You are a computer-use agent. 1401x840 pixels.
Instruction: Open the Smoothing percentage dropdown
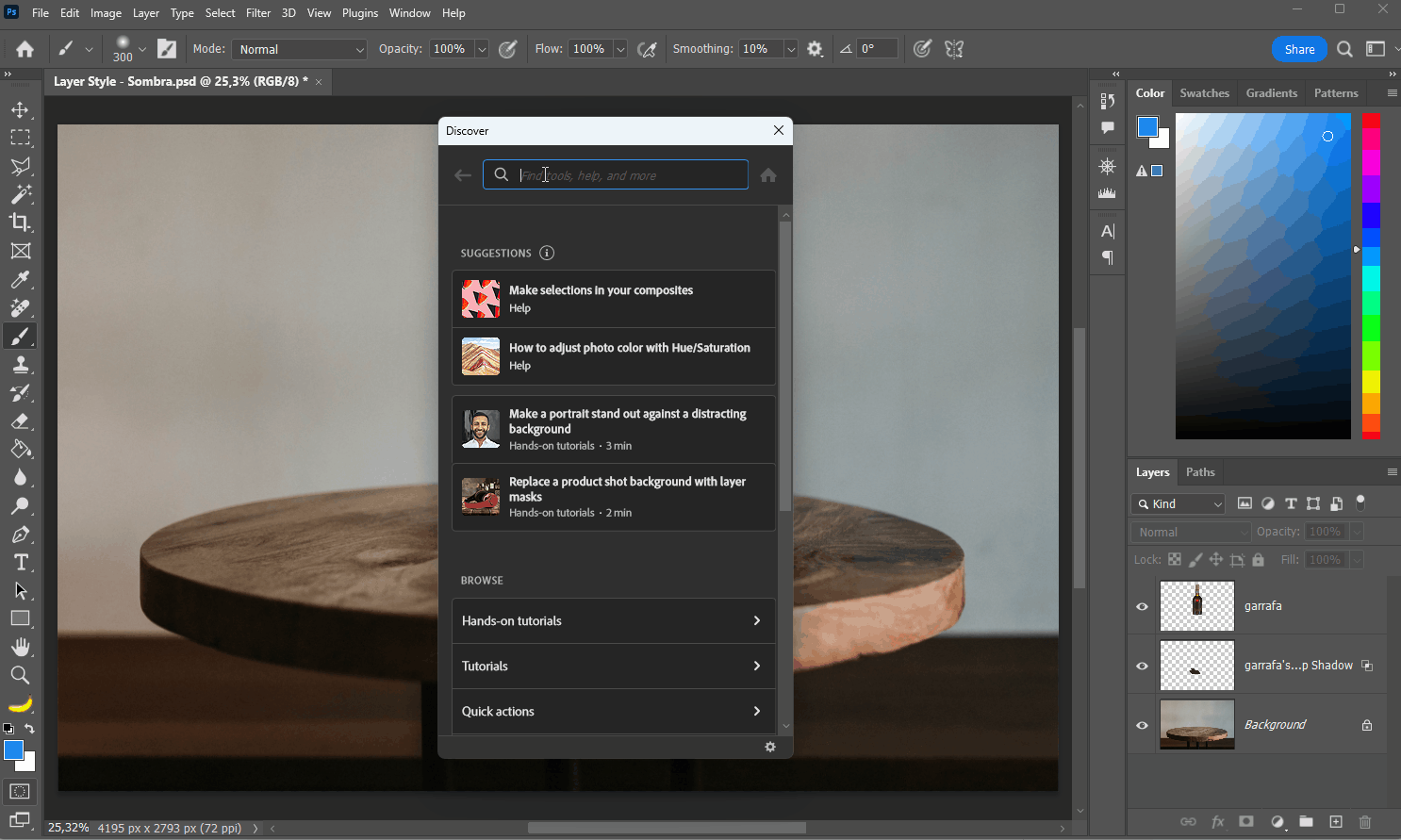791,49
